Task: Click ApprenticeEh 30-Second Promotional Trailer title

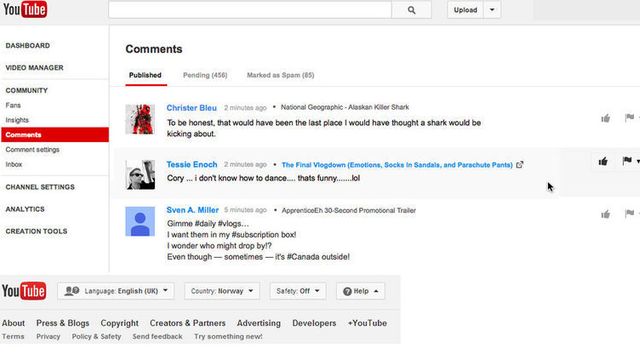Action: coord(349,210)
